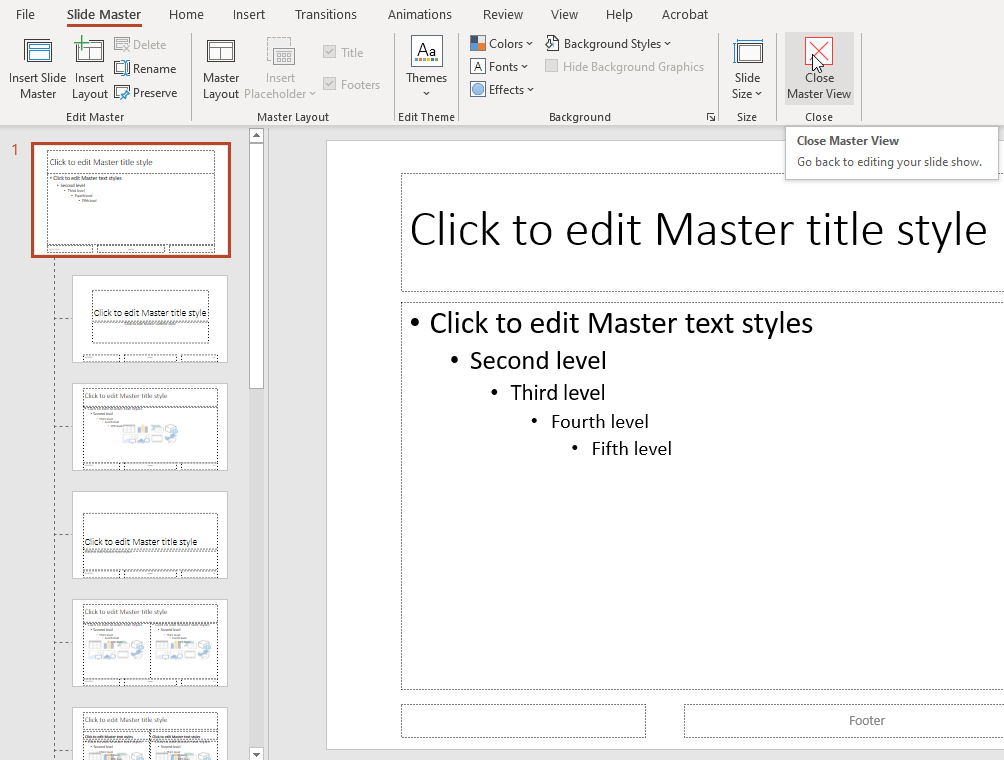Open the File menu
Screen dimensions: 1004x760
pos(25,15)
